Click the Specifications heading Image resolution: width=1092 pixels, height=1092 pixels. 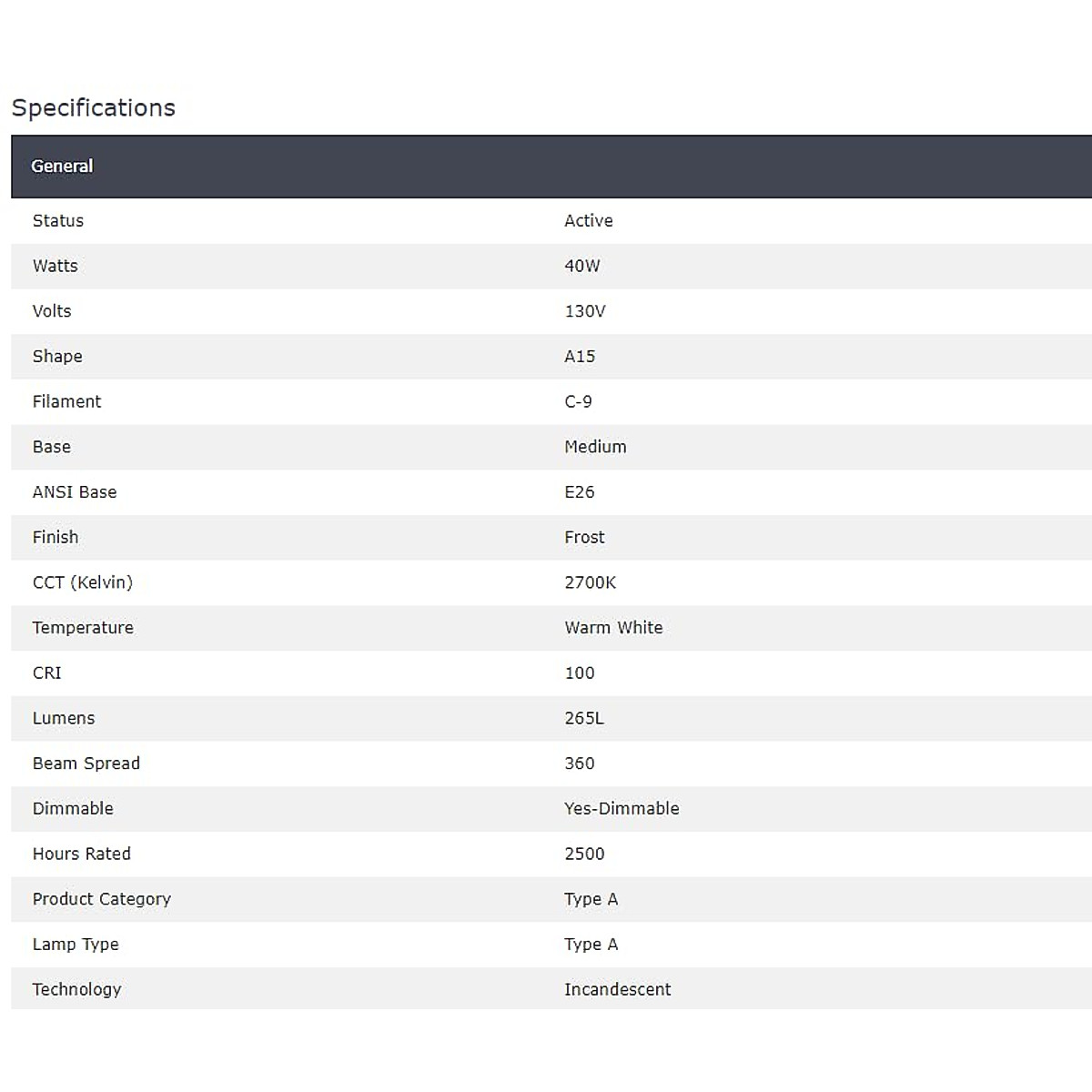coord(93,107)
